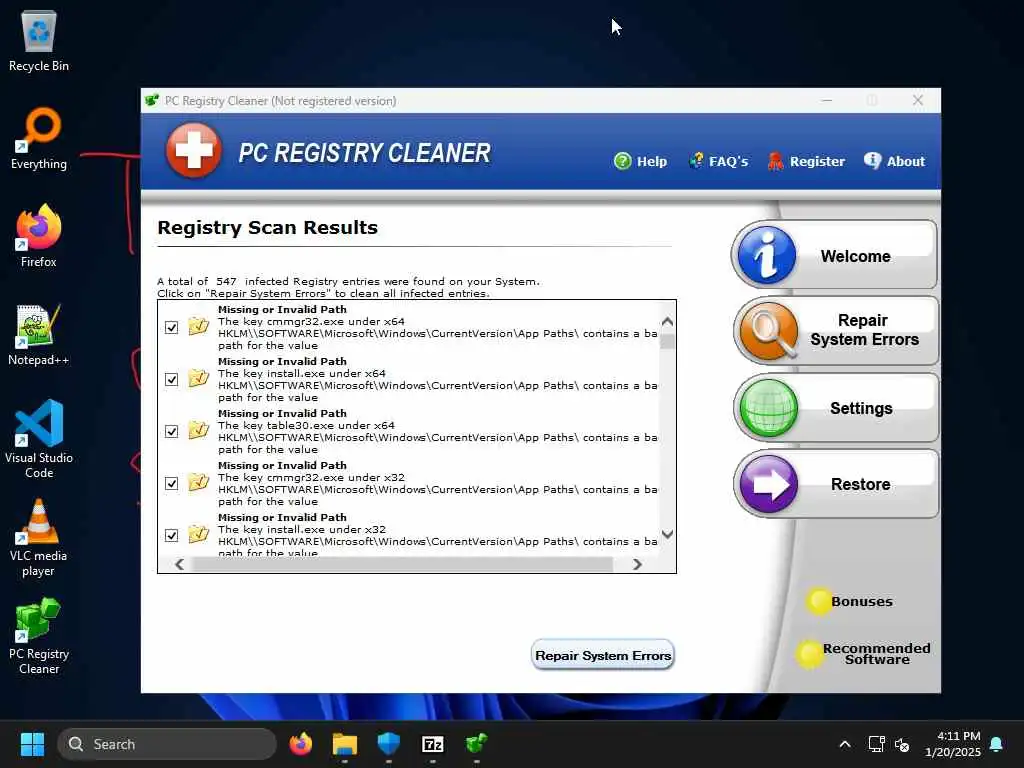
Task: Click PC Registry Cleaner taskbar icon
Action: point(476,744)
